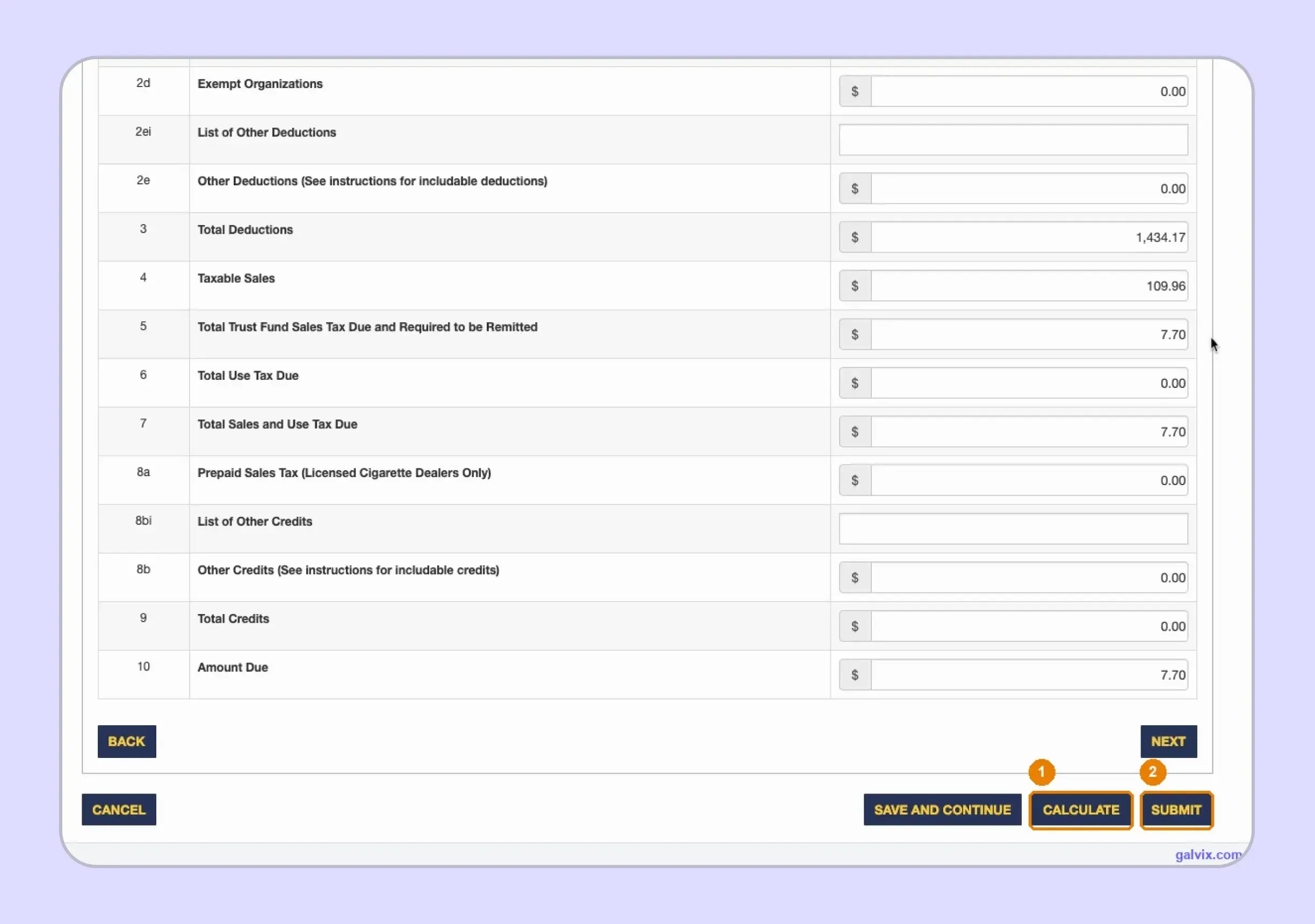Click the 'Total Trust Fund Sales Tax Due' label
Viewport: 1315px width, 924px height.
coord(368,327)
